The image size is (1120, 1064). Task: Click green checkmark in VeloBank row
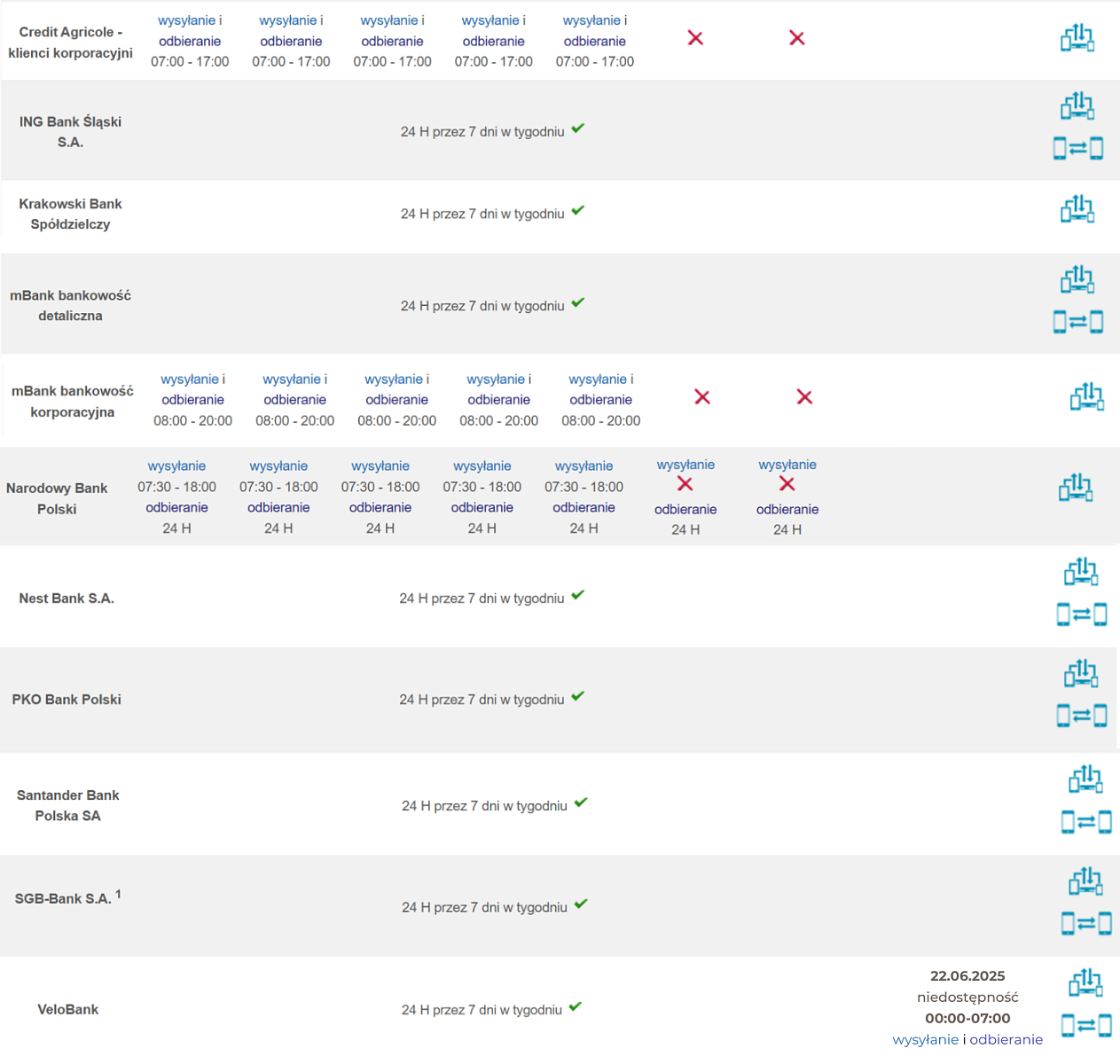(x=576, y=1007)
